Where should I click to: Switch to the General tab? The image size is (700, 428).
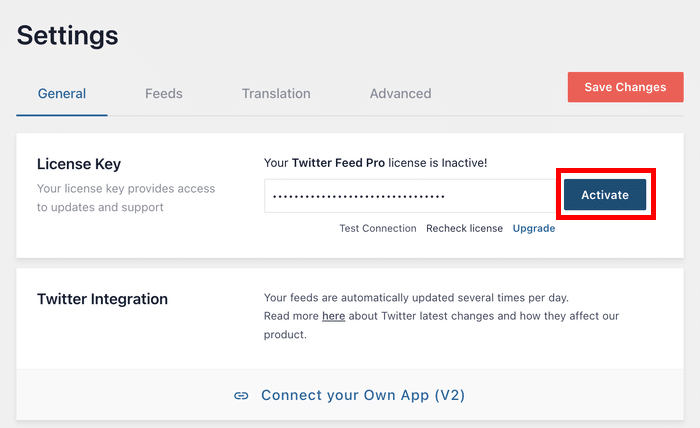click(62, 94)
